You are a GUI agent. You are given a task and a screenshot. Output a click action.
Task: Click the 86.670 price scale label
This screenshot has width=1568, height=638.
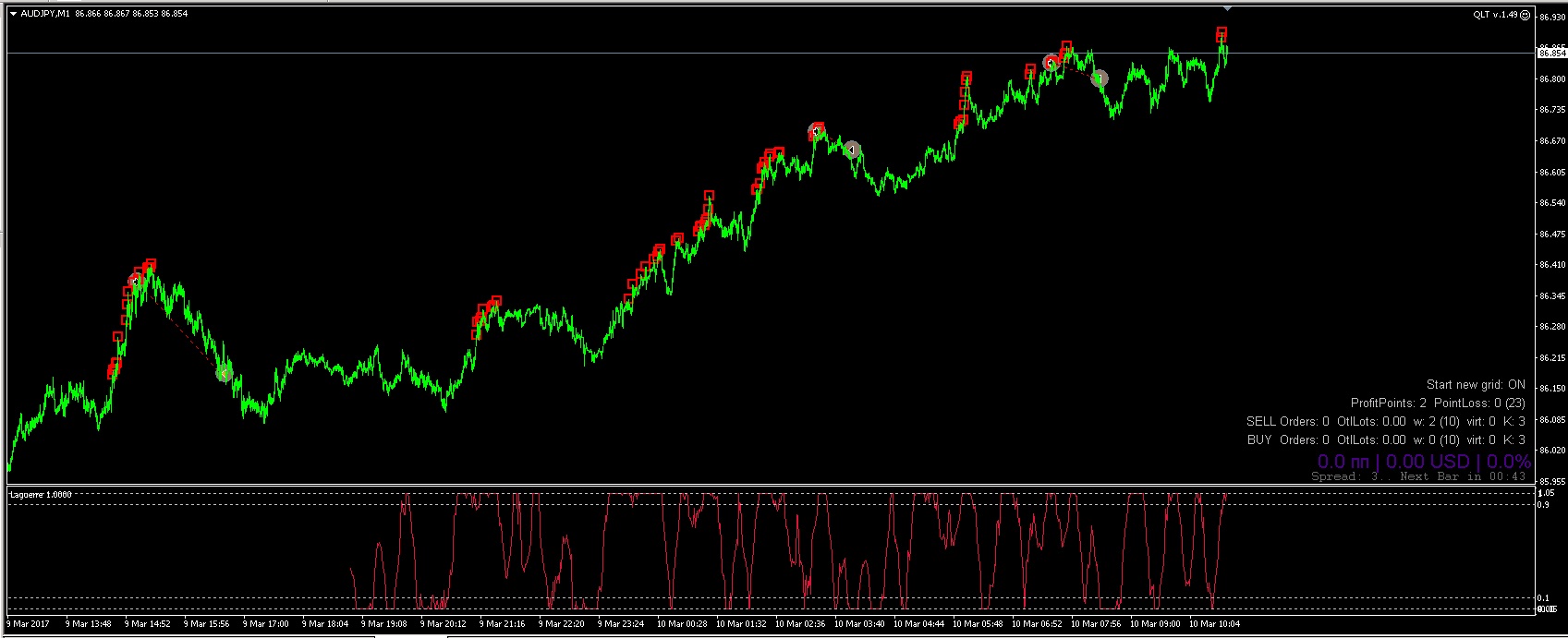(x=1551, y=141)
